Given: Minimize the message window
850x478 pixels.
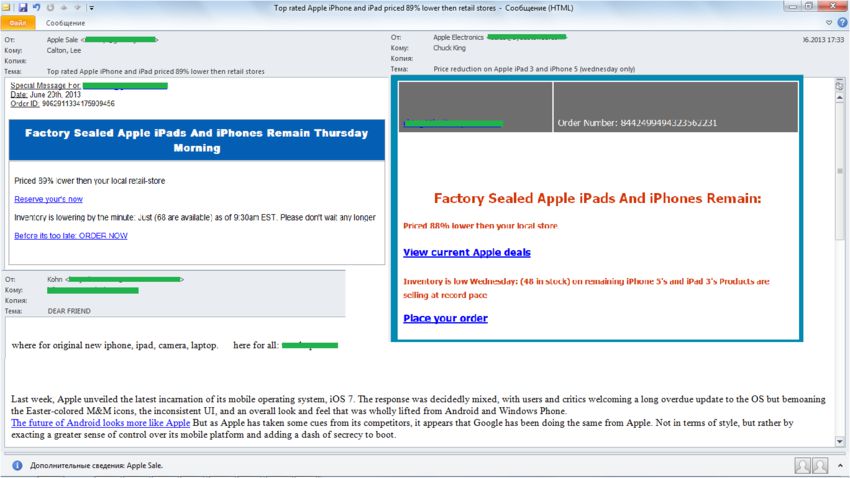Looking at the screenshot, I should (x=793, y=7).
